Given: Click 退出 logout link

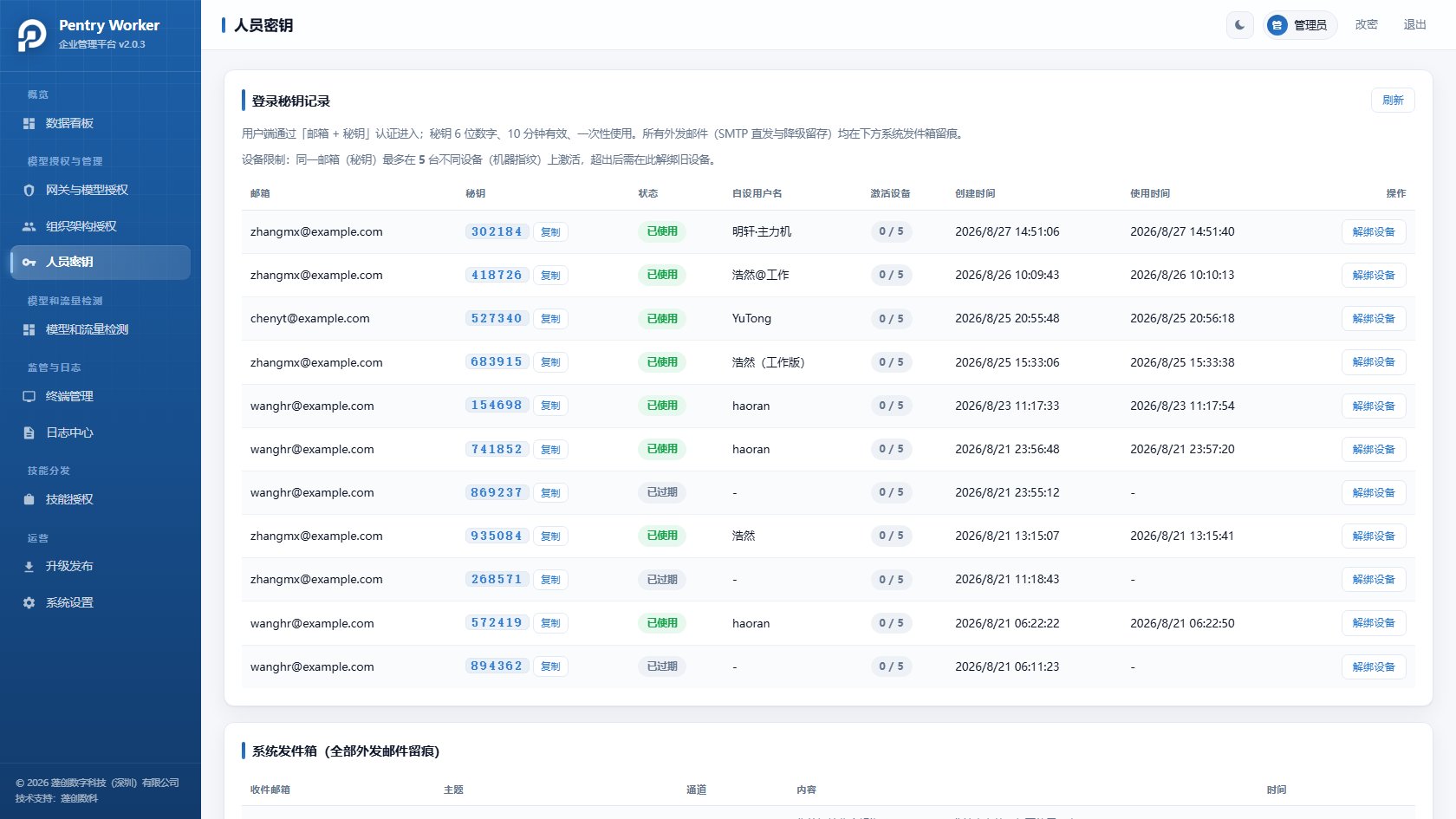Looking at the screenshot, I should 1414,25.
